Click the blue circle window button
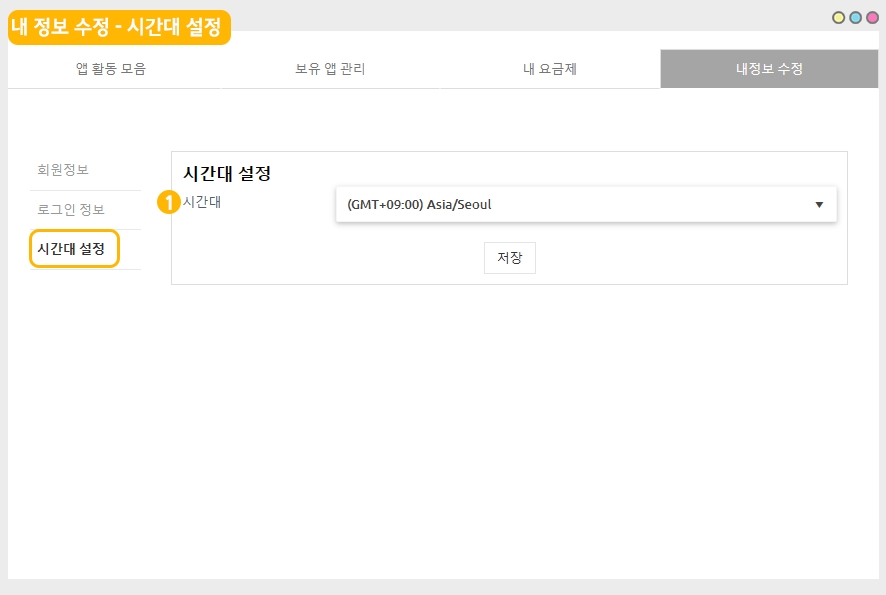This screenshot has height=595, width=886. pyautogui.click(x=855, y=18)
